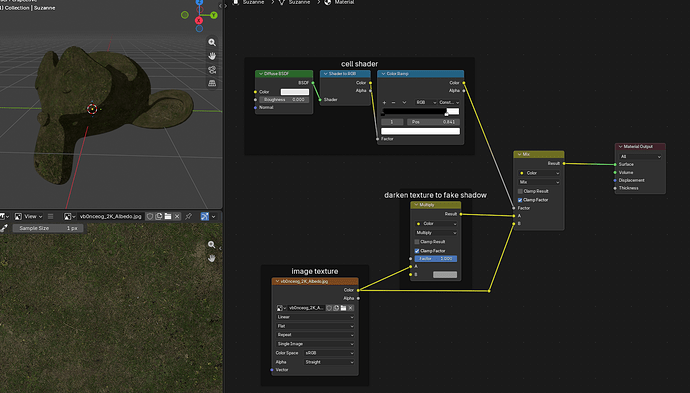
Task: Open the Color Ramp tools chevron menu
Action: click(404, 102)
